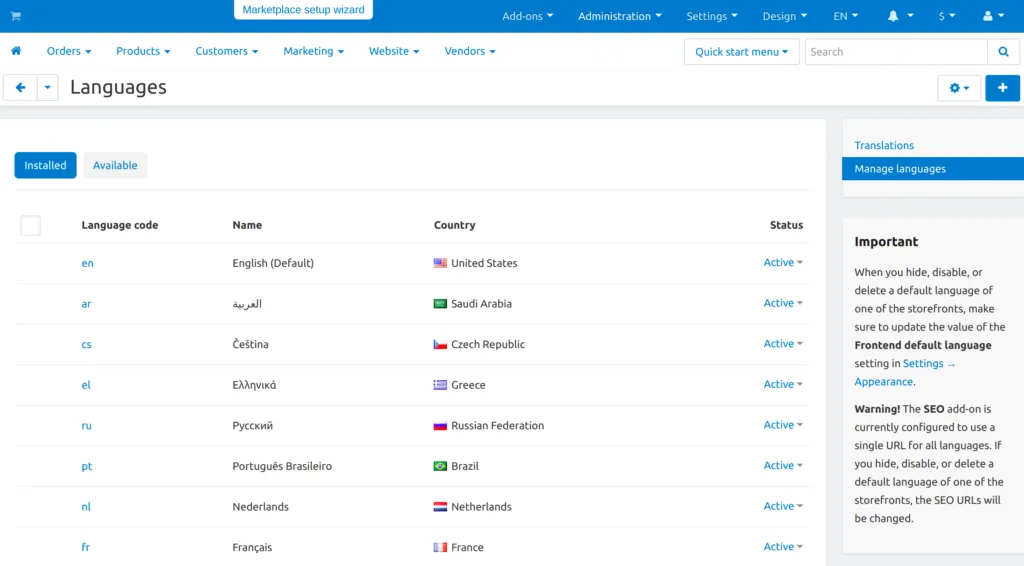This screenshot has height=566, width=1024.
Task: Change Arabic status via Active dropdown
Action: 783,303
